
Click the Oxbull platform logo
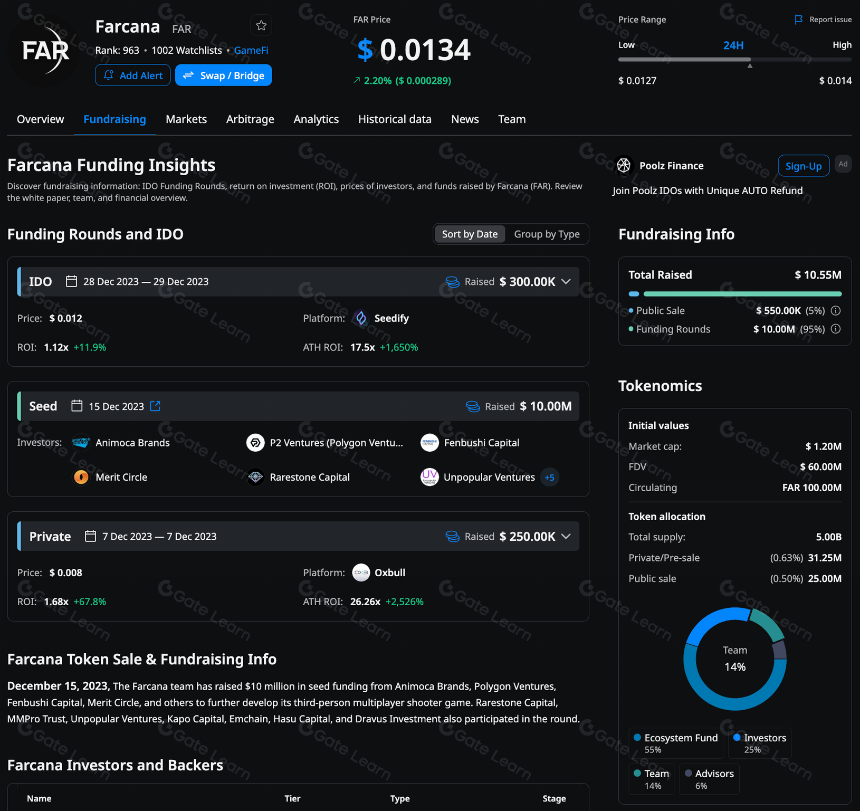tap(361, 572)
